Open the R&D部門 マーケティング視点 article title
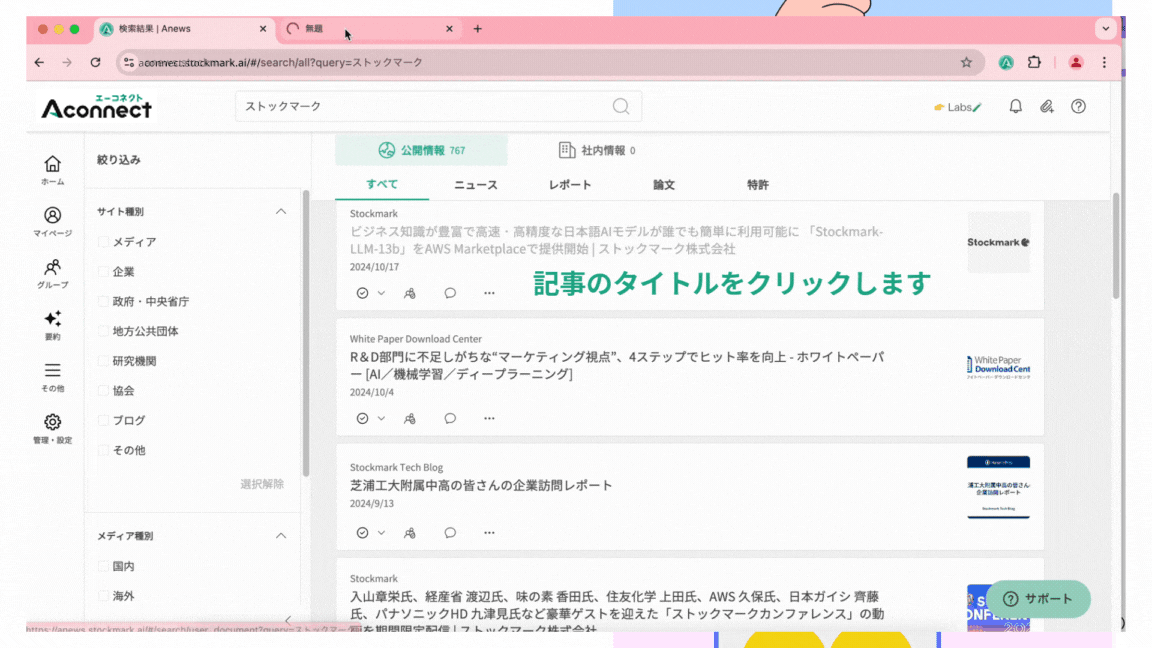This screenshot has height=648, width=1152. click(x=617, y=365)
